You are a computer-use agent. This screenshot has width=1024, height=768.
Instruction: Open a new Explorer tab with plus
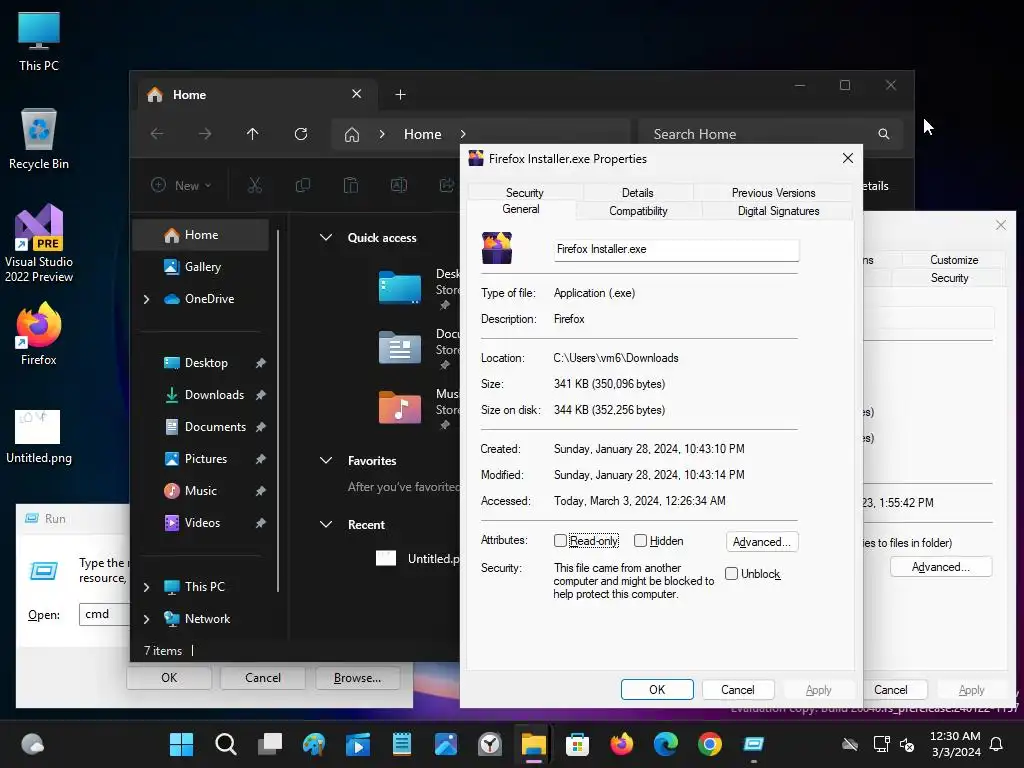click(400, 95)
